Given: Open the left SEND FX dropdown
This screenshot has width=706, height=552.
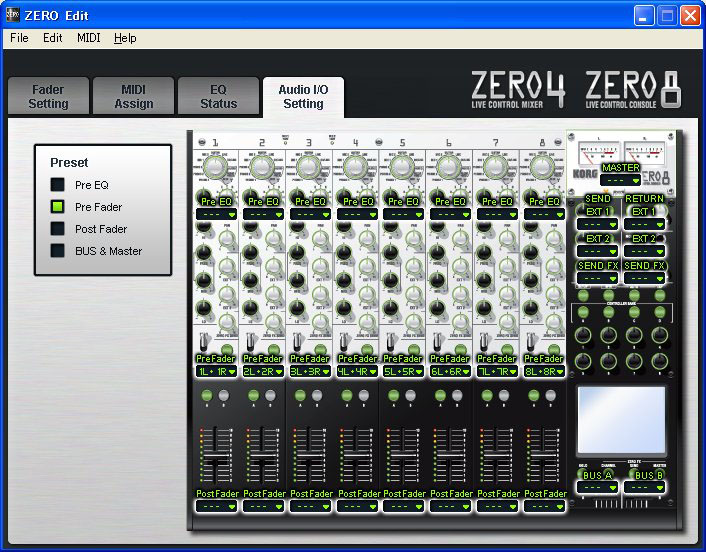Looking at the screenshot, I should tap(597, 278).
